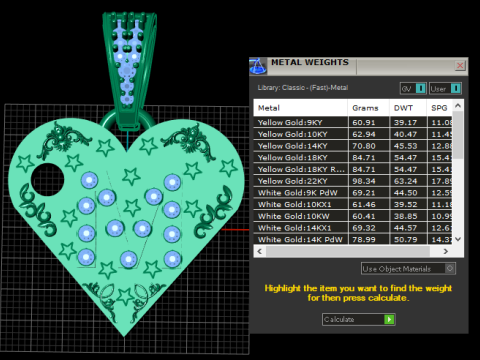Click the horizontal scroll-right arrow
The height and width of the screenshot is (360, 480).
click(x=446, y=251)
